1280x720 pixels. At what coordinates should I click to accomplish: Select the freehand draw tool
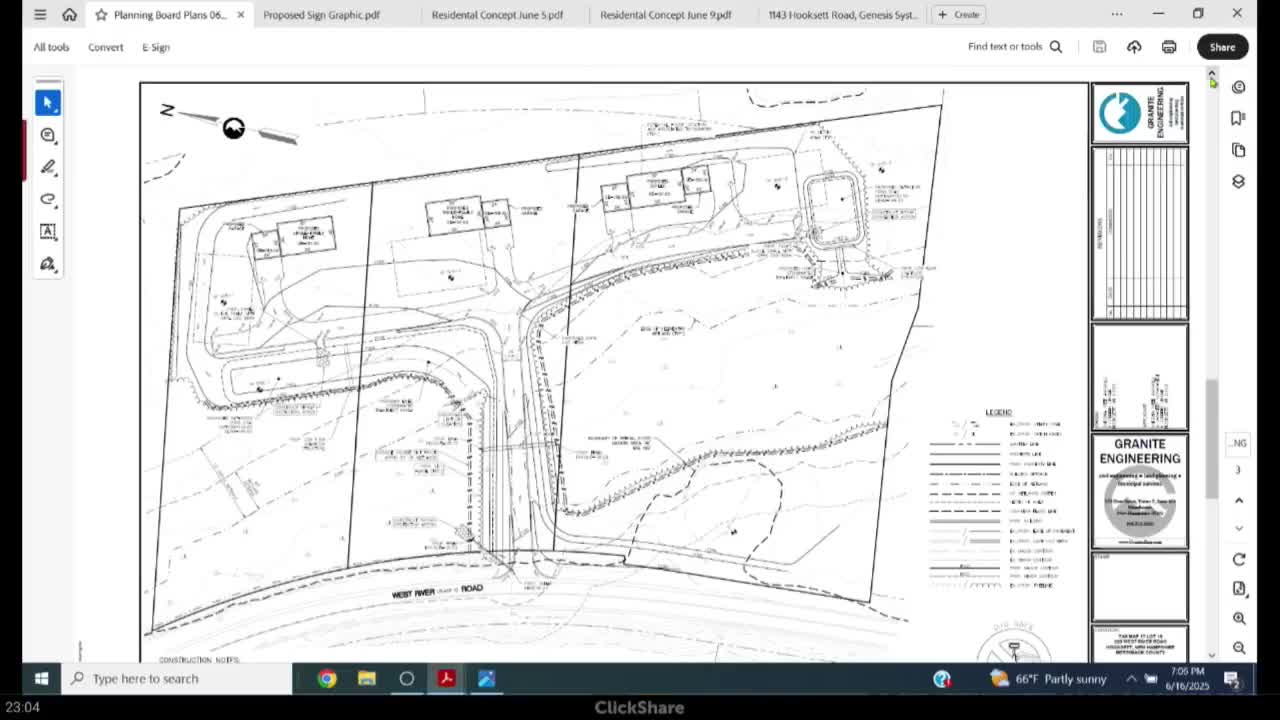pyautogui.click(x=48, y=199)
